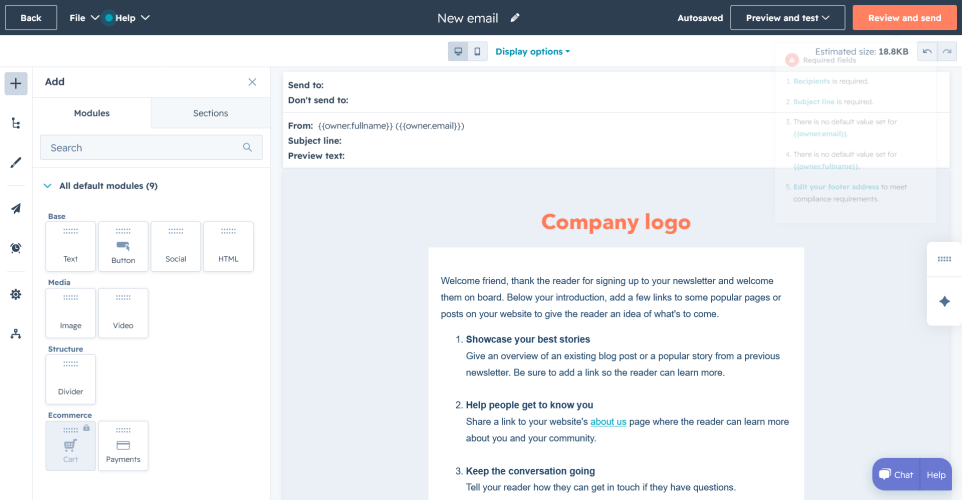Select the Video module
The width and height of the screenshot is (962, 500).
123,313
